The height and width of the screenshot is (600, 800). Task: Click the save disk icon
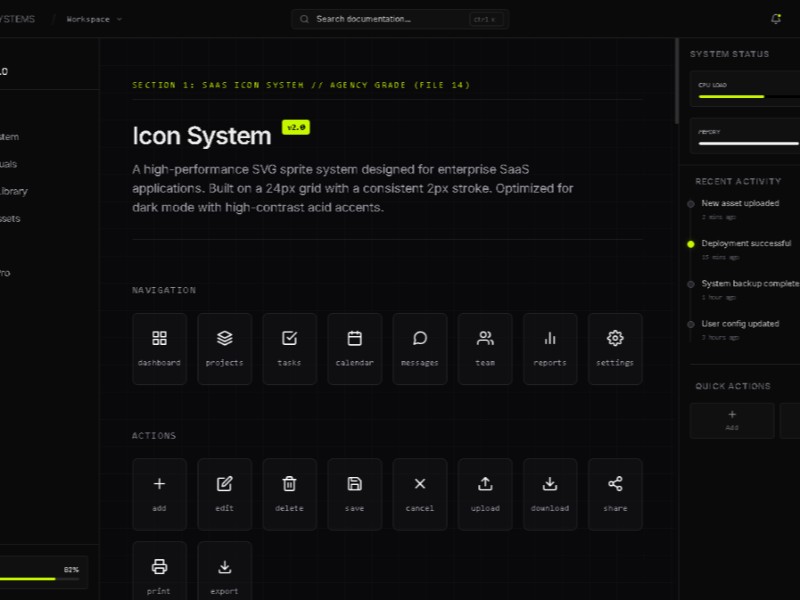354,493
